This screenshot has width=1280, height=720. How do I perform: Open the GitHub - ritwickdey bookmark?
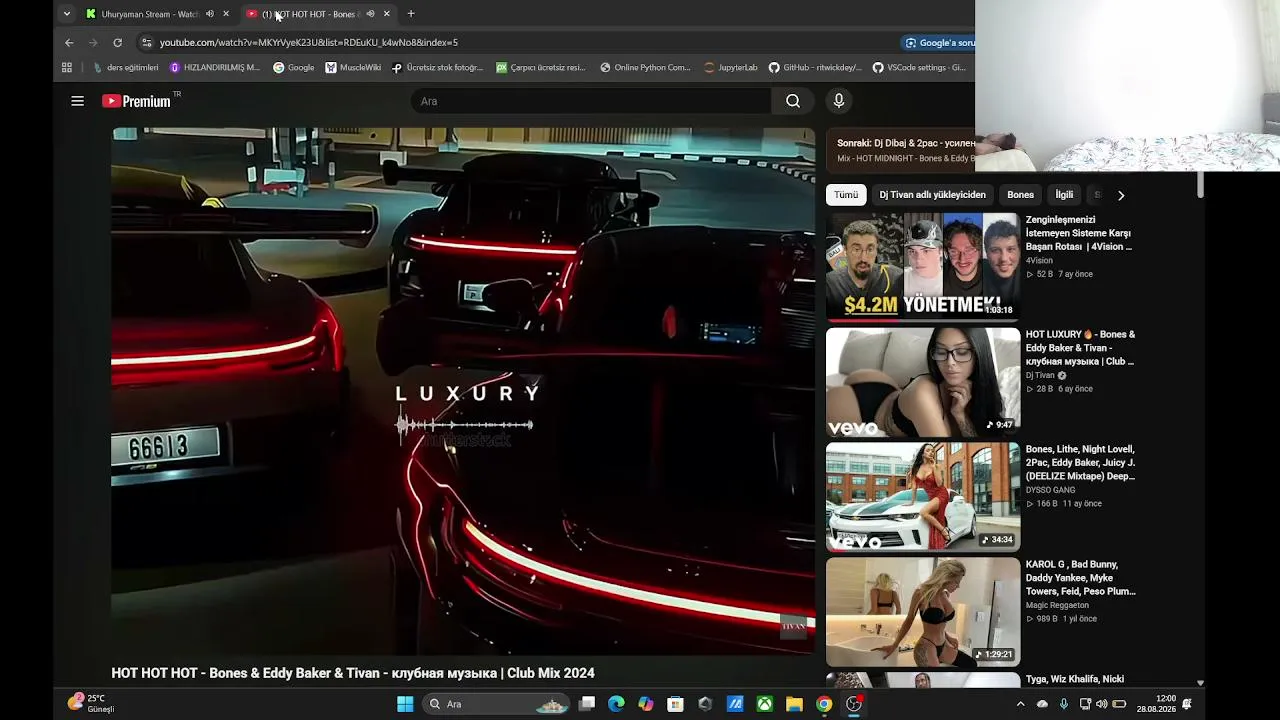815,68
